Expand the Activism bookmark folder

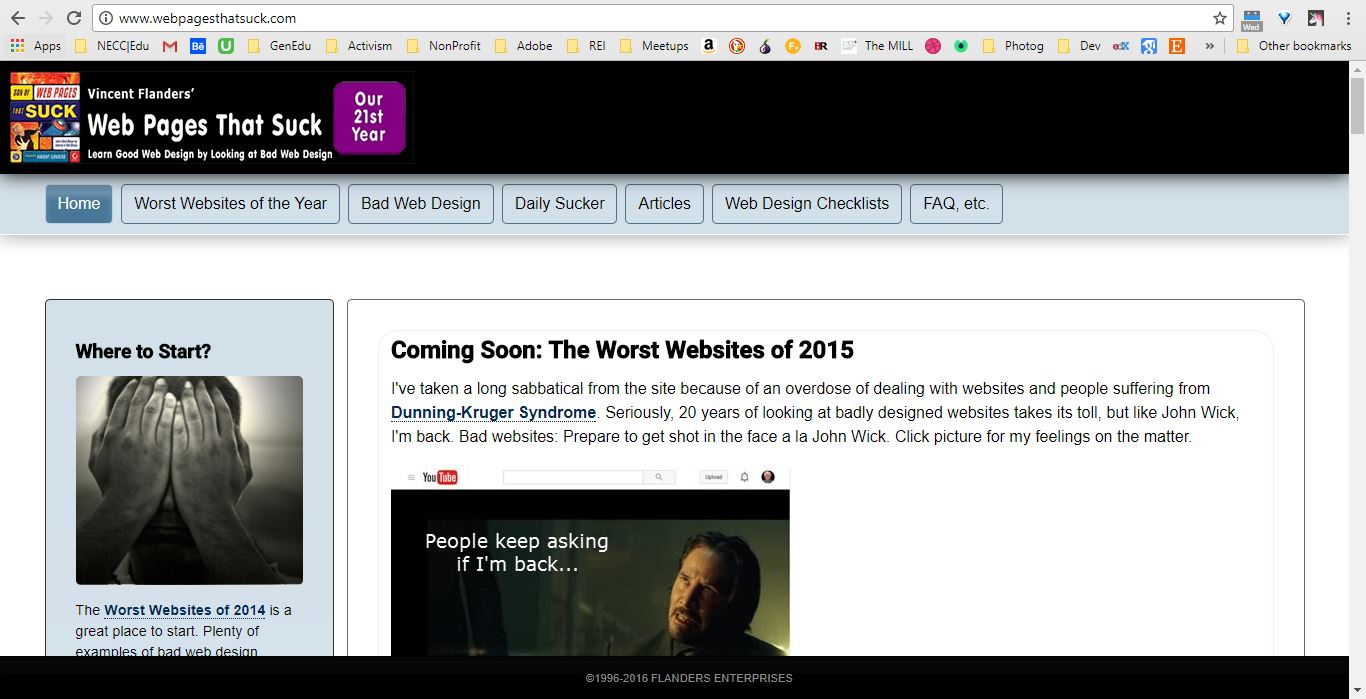click(359, 45)
